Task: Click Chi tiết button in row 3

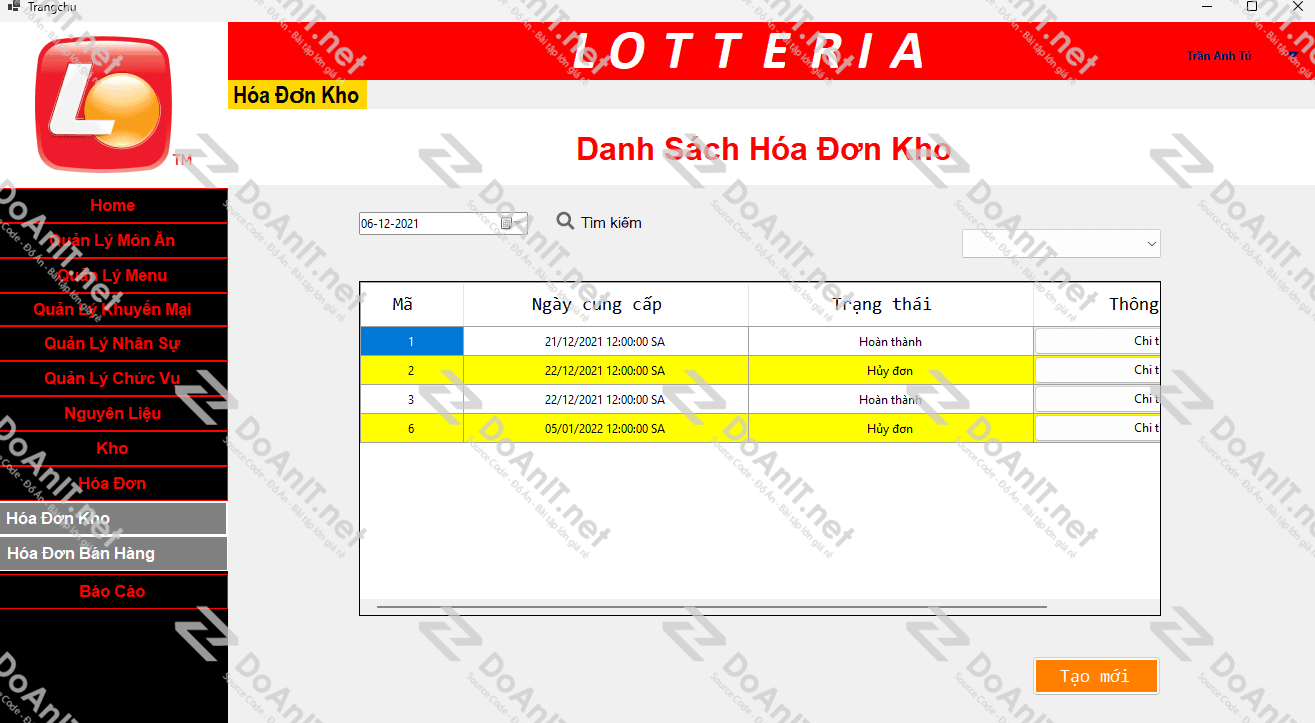Action: coord(1097,399)
